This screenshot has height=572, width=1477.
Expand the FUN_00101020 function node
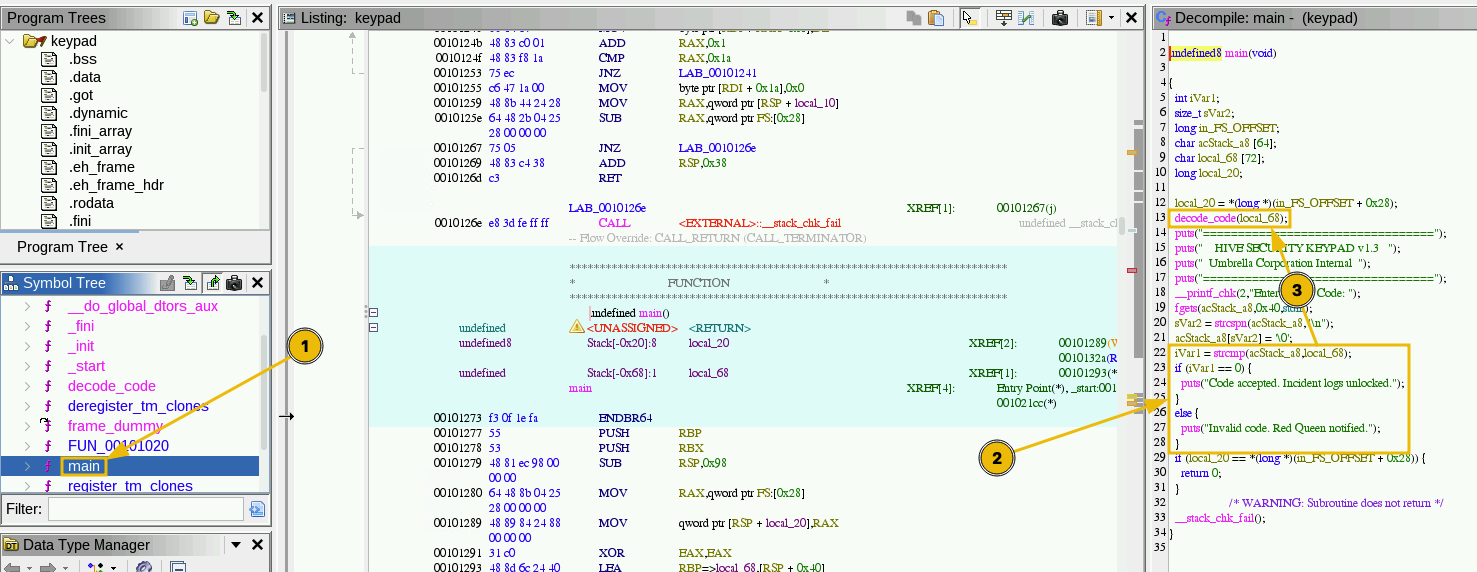coord(27,446)
